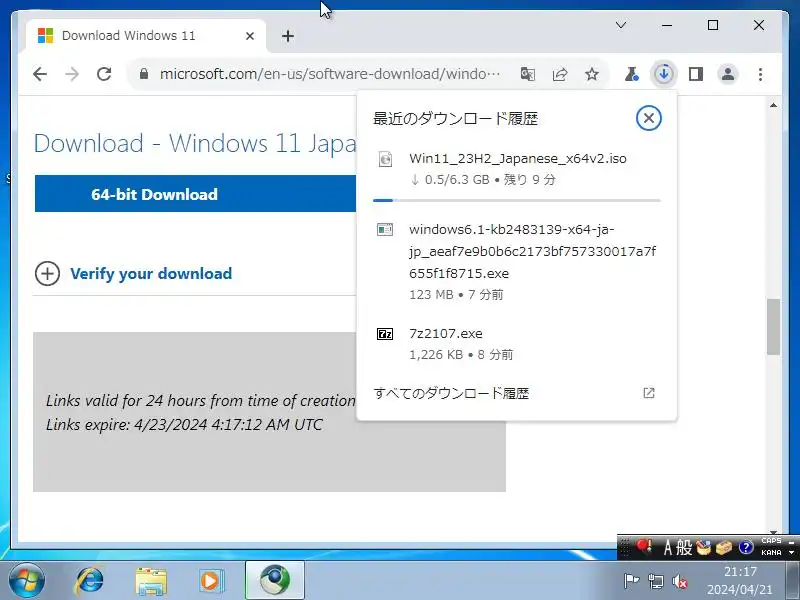Click the Verify your download link
Viewport: 800px width, 600px height.
point(151,273)
